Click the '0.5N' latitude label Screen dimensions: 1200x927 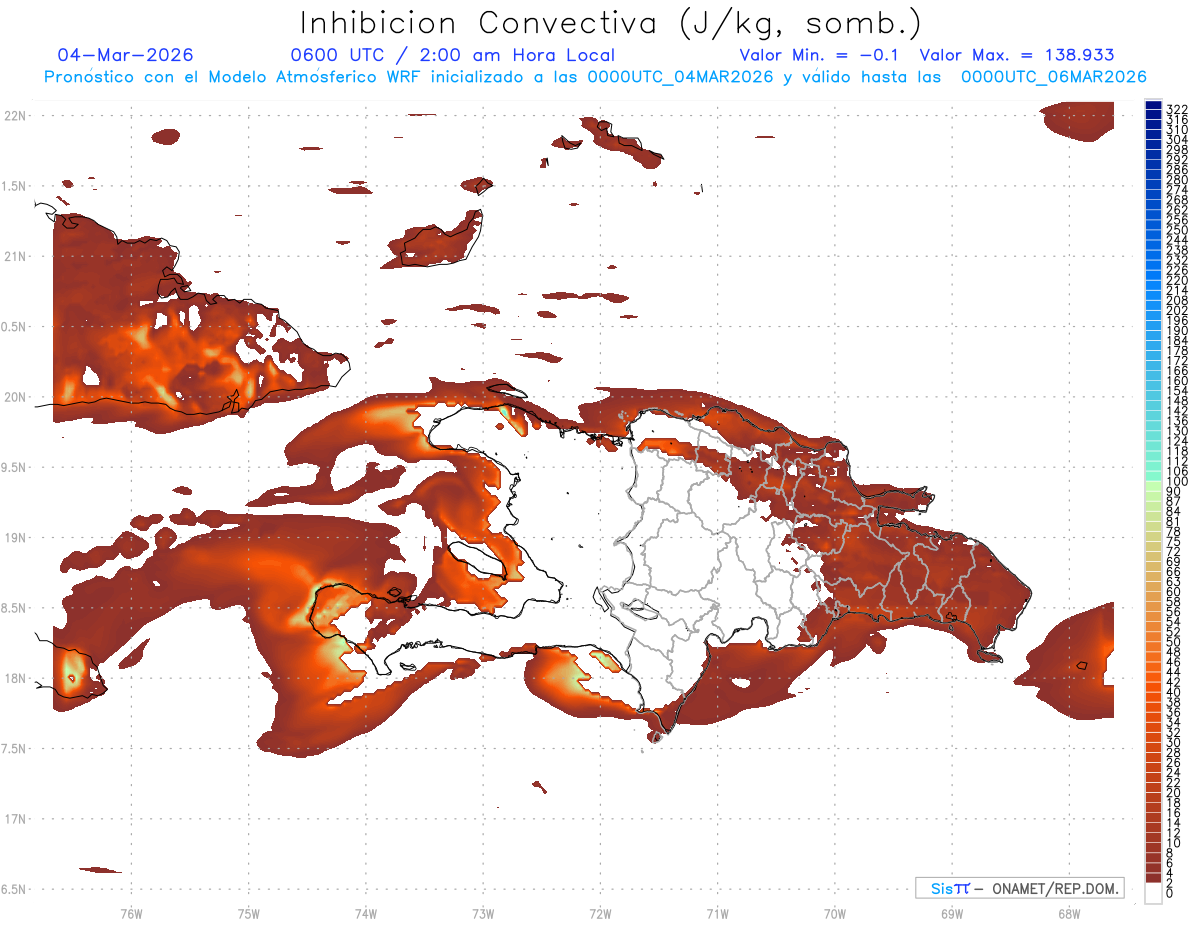pos(15,327)
